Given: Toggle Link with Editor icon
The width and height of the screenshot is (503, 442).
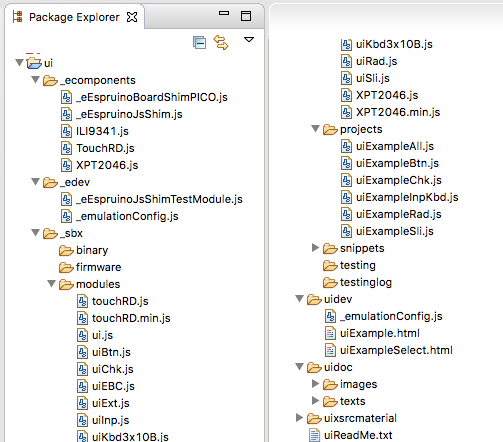Looking at the screenshot, I should 221,43.
